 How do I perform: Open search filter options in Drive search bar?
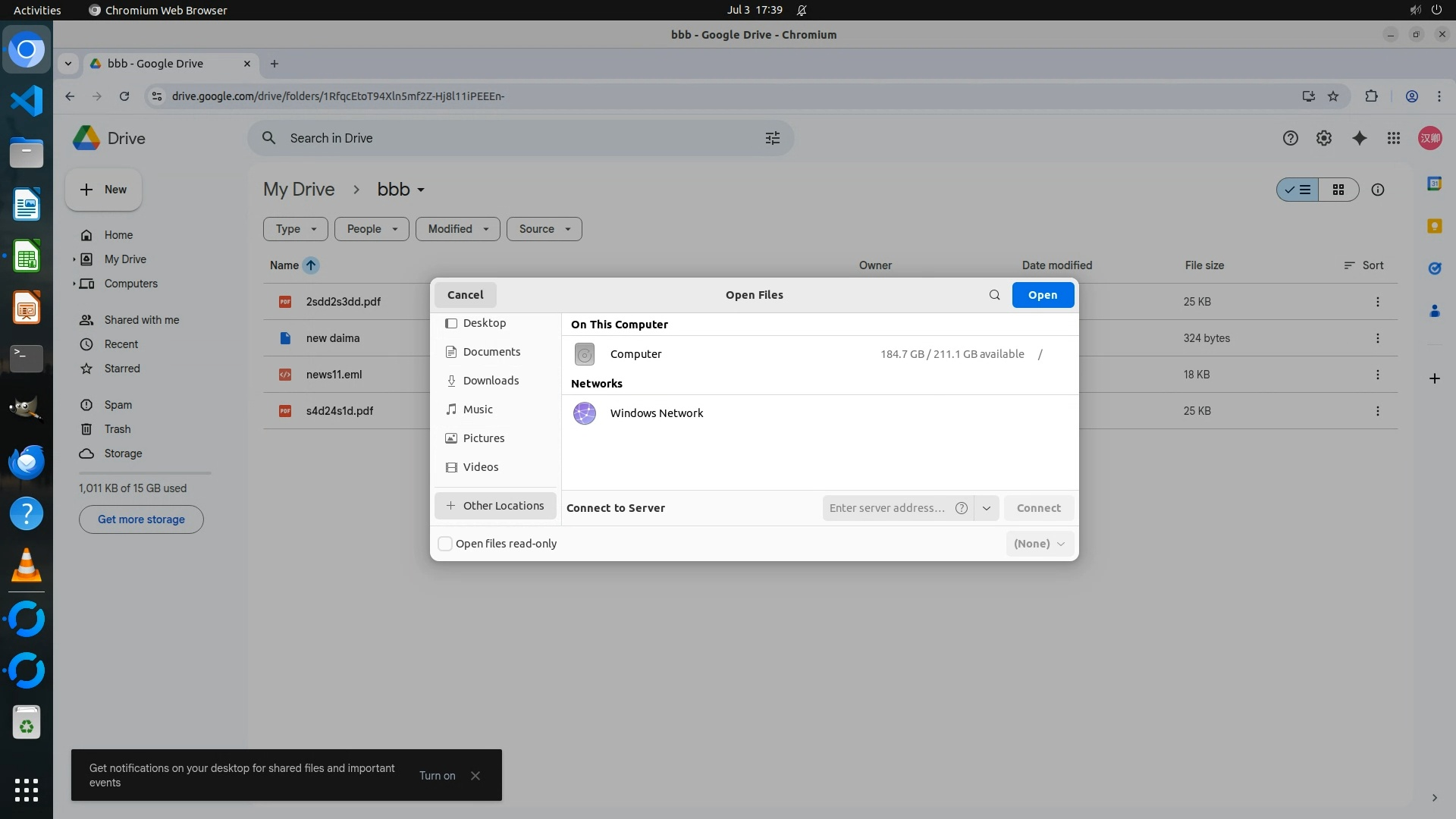pos(772,138)
